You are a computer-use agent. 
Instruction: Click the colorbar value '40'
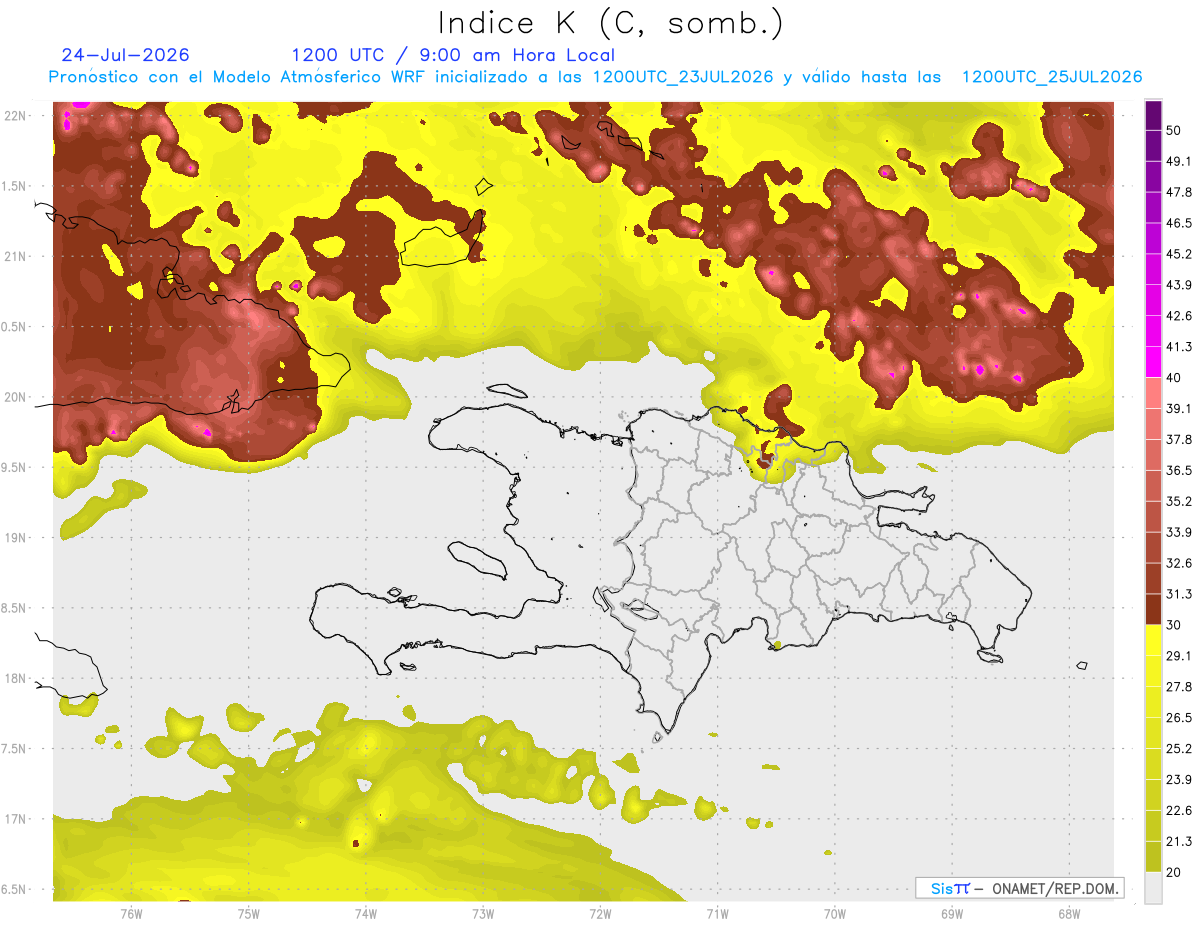[x=1174, y=378]
